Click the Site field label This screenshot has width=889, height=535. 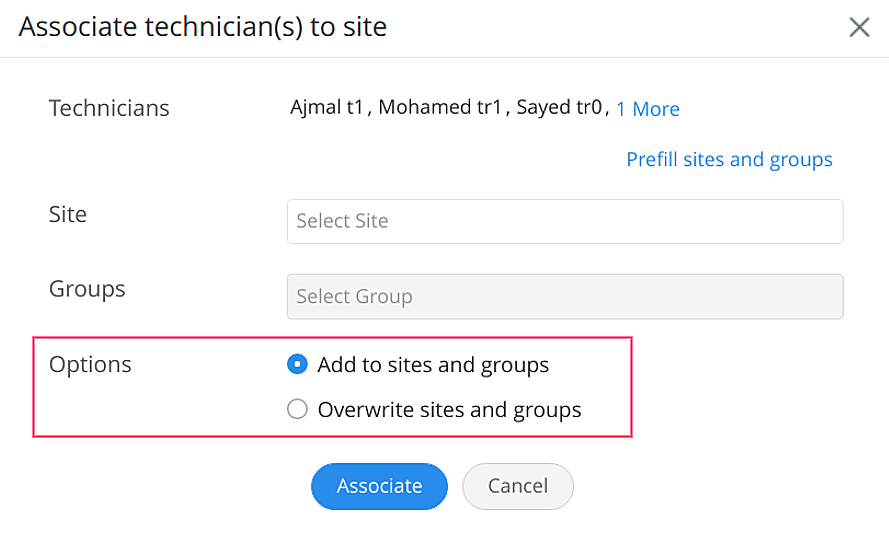(68, 214)
